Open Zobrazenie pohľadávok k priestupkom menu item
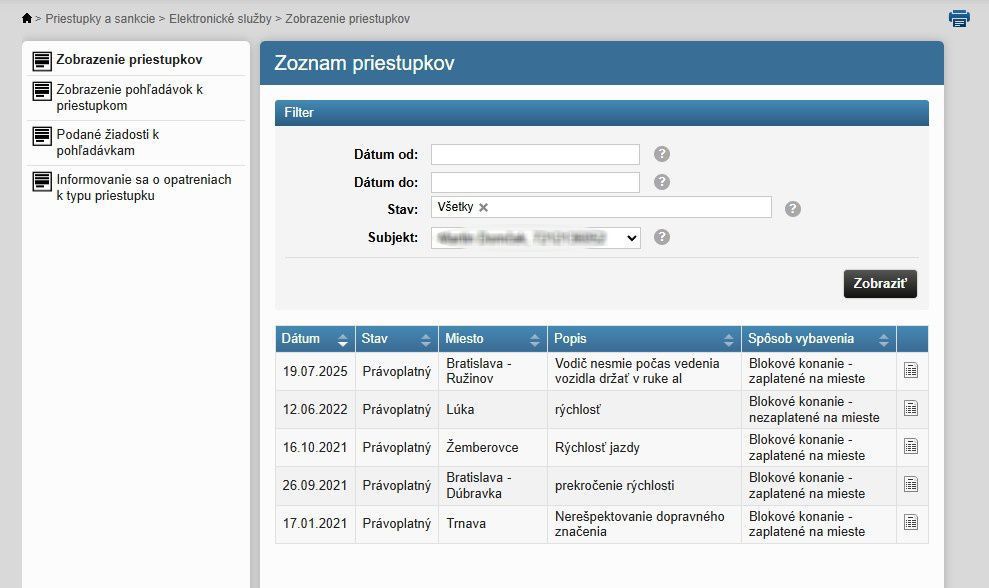The width and height of the screenshot is (989, 588). 129,97
